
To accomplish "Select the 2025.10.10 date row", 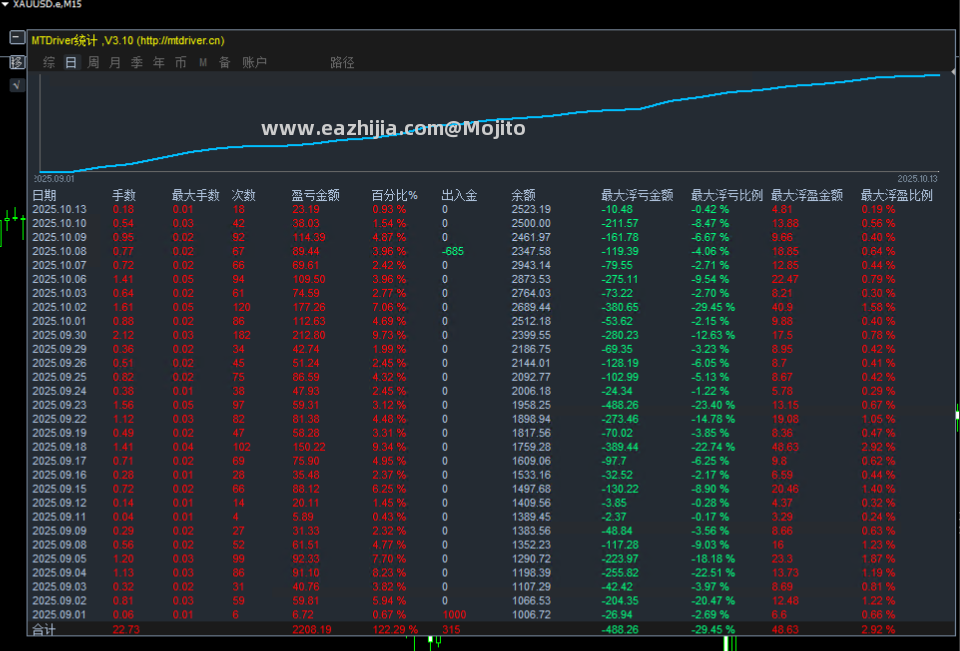I will point(59,224).
